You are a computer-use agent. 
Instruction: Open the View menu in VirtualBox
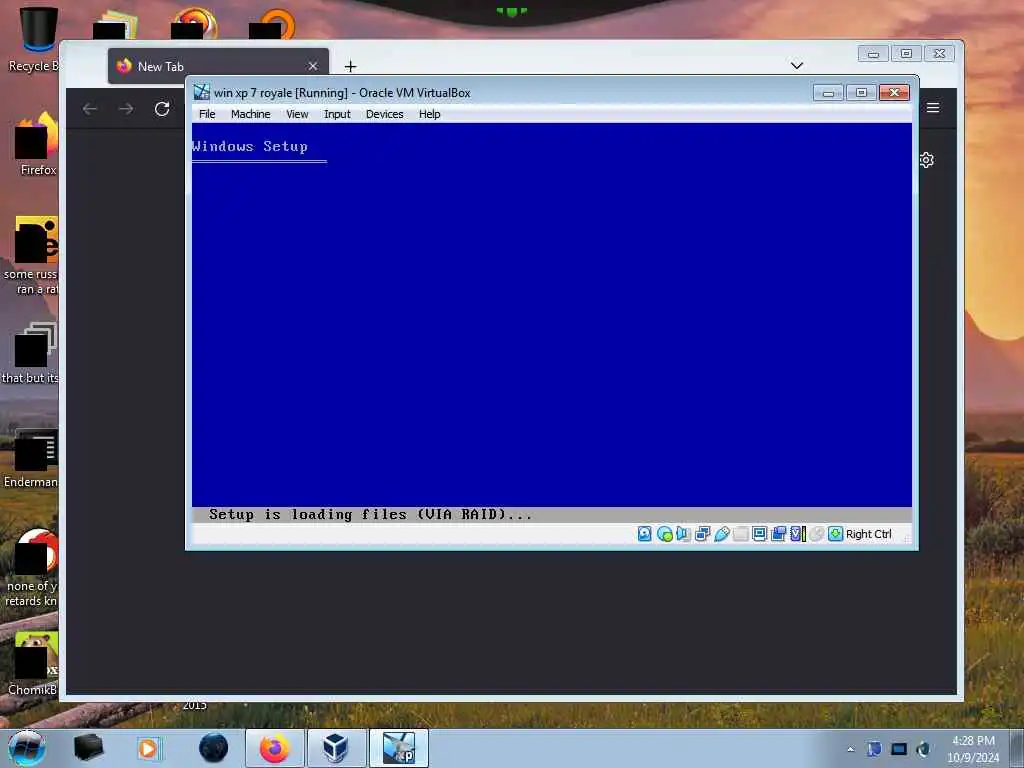coord(296,114)
